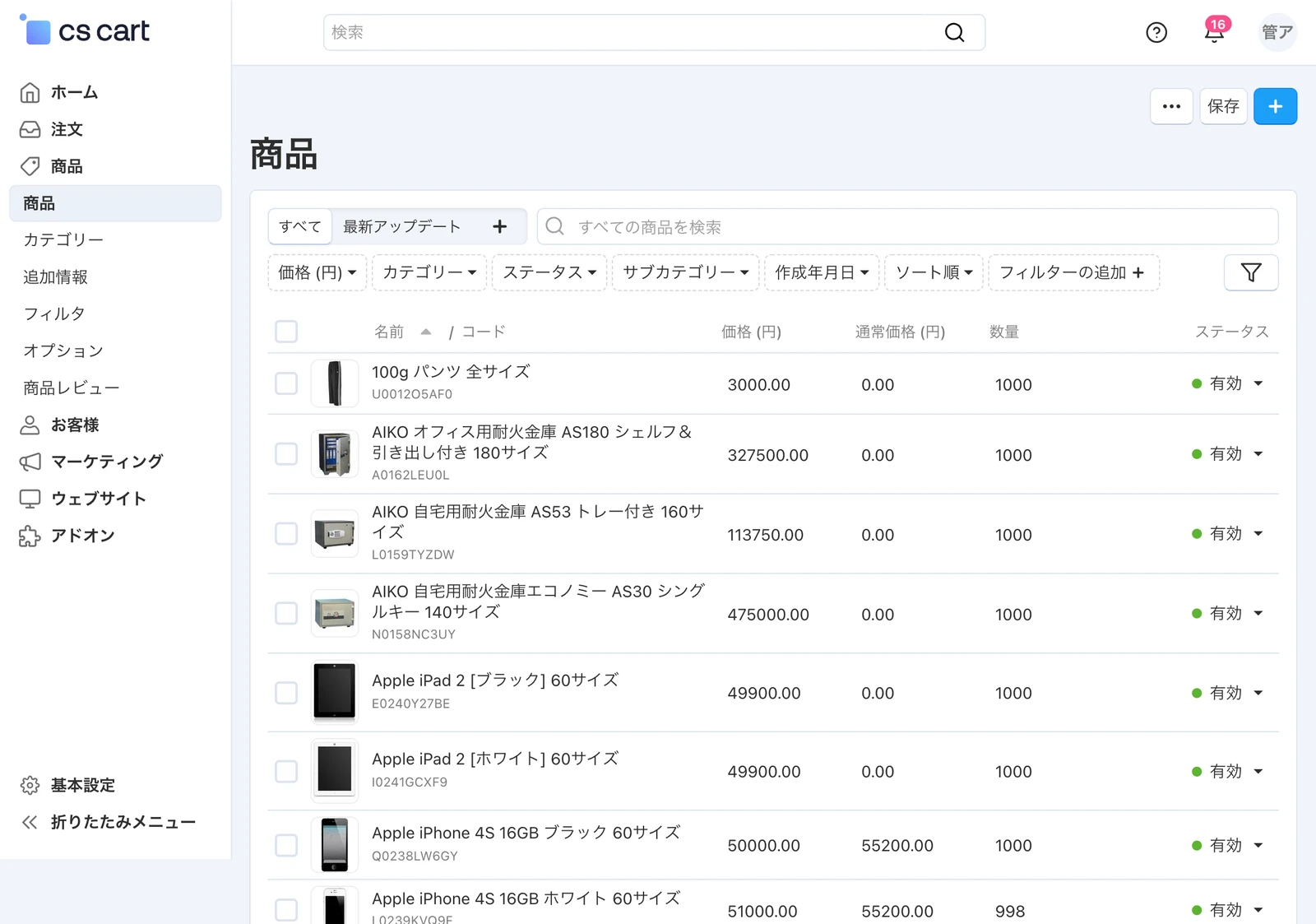Check the box for AIKO AS53 safe row
This screenshot has height=924, width=1316.
pos(286,534)
